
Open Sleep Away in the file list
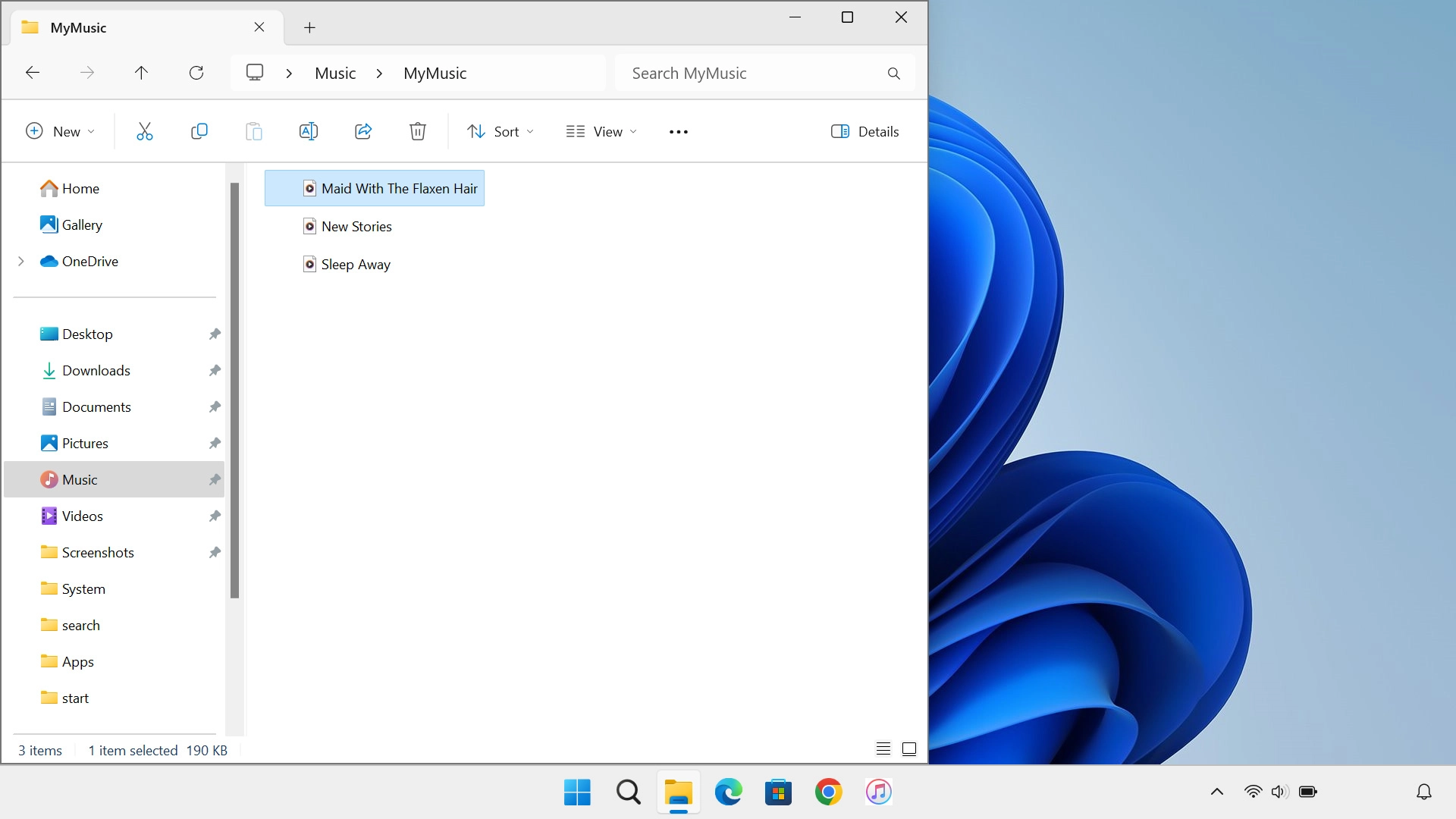pyautogui.click(x=355, y=264)
